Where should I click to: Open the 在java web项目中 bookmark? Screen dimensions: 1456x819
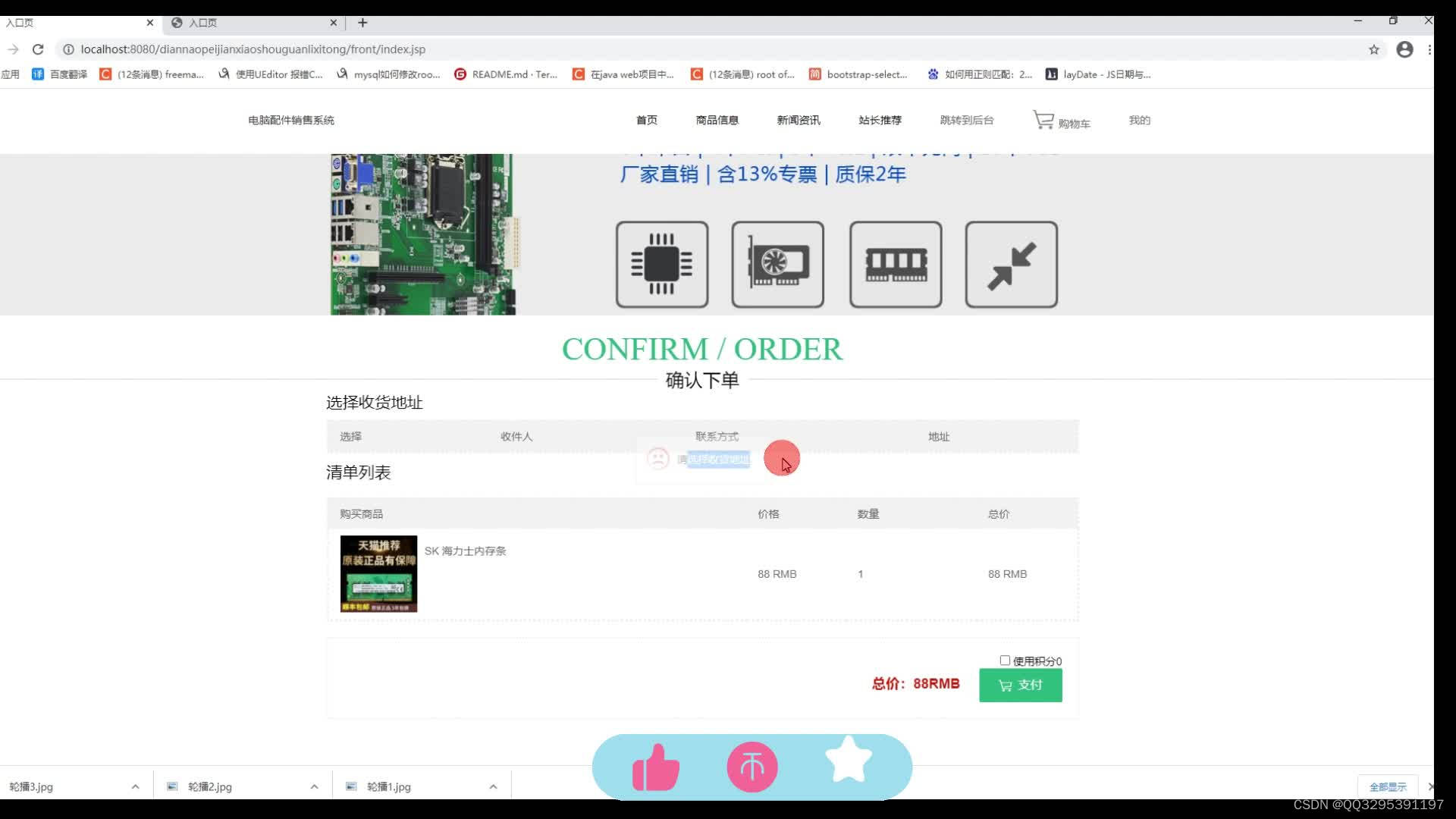623,74
